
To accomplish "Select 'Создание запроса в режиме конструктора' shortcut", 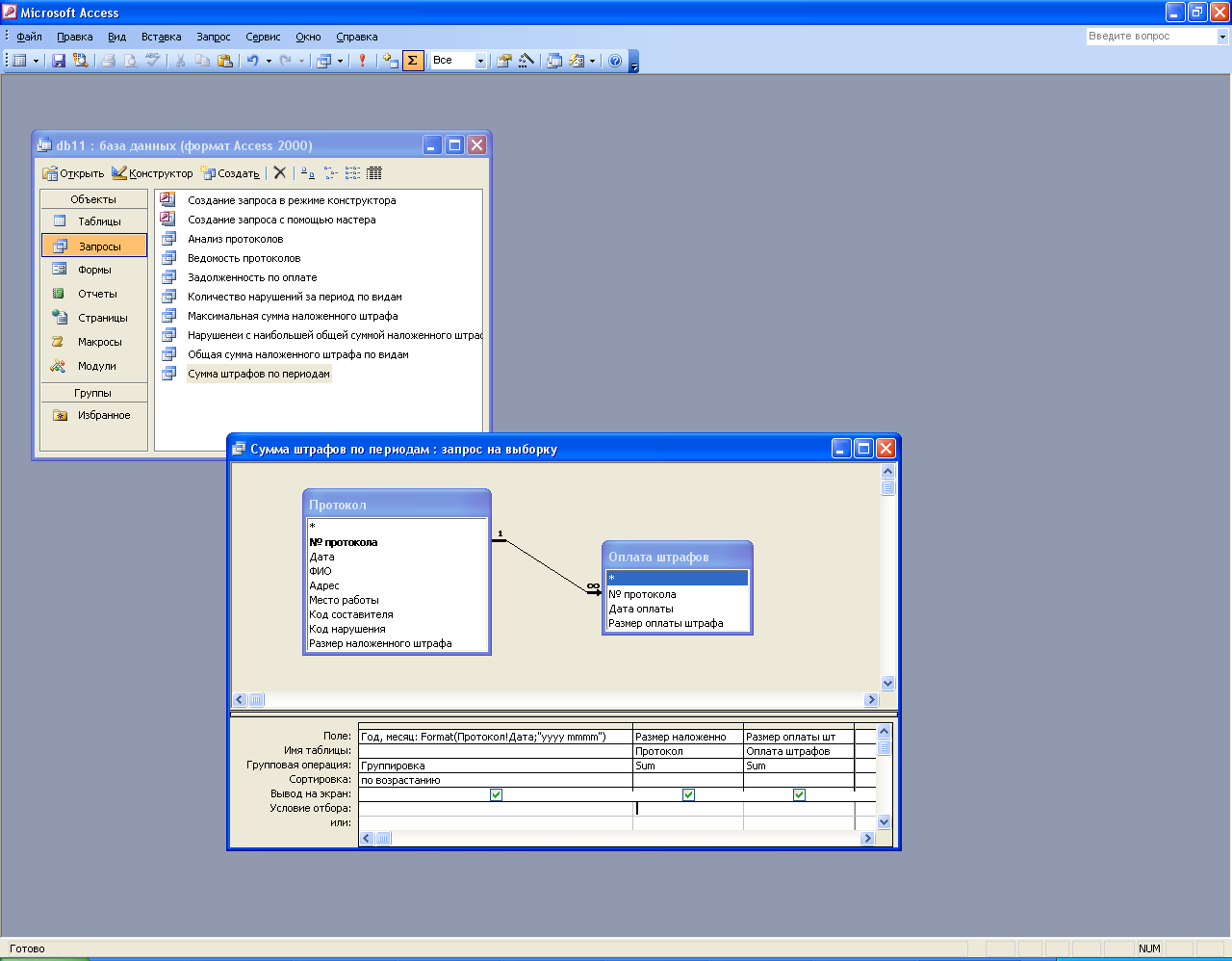I will tap(292, 200).
